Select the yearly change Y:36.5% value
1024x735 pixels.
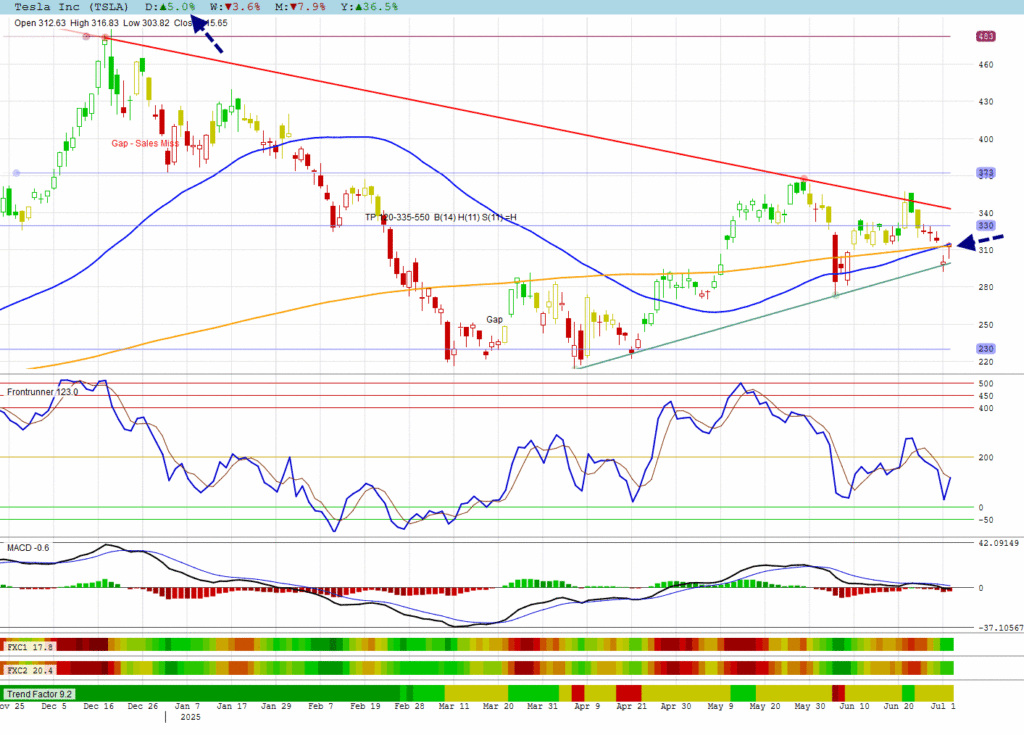(369, 7)
